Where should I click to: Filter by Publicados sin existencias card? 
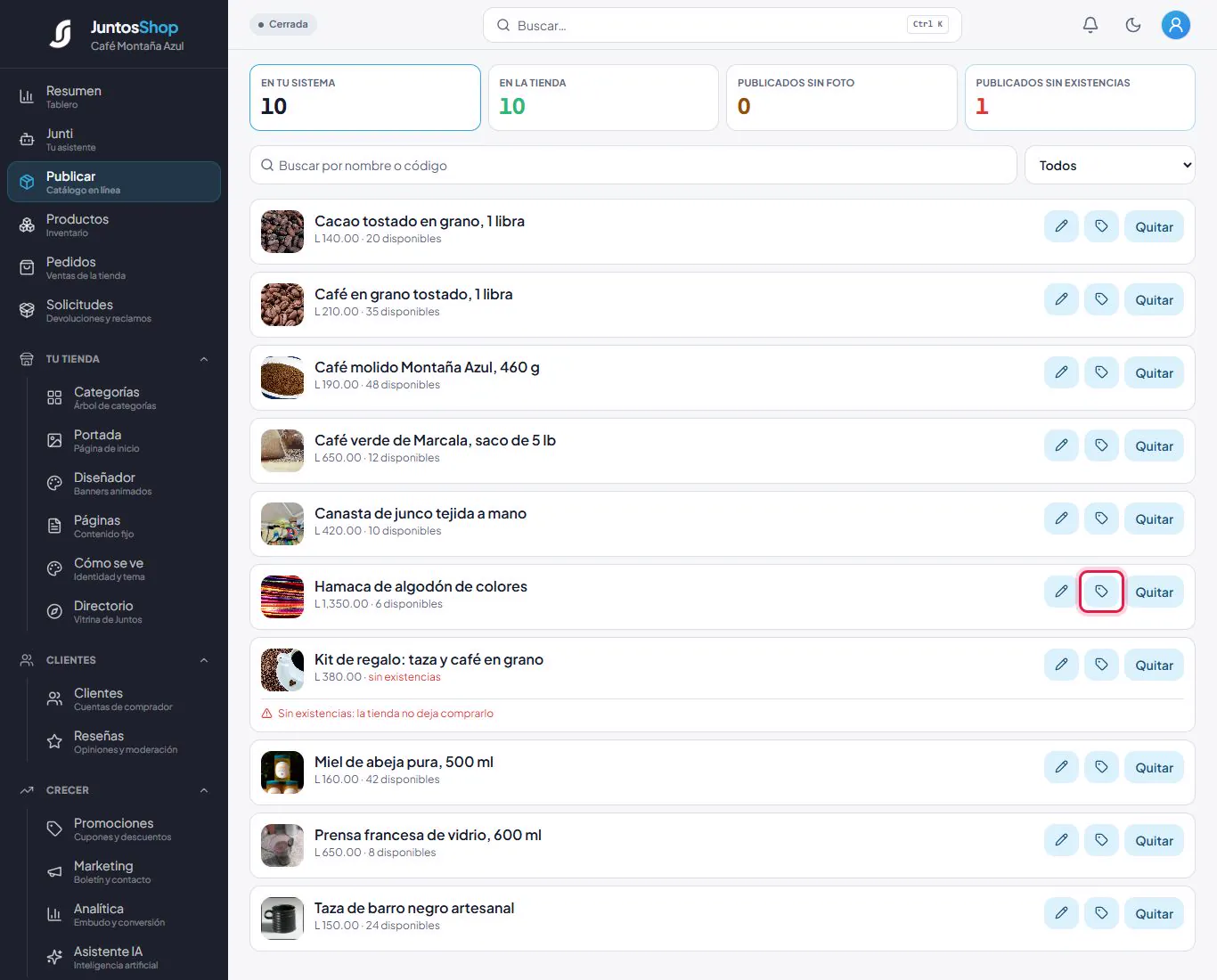[1080, 97]
